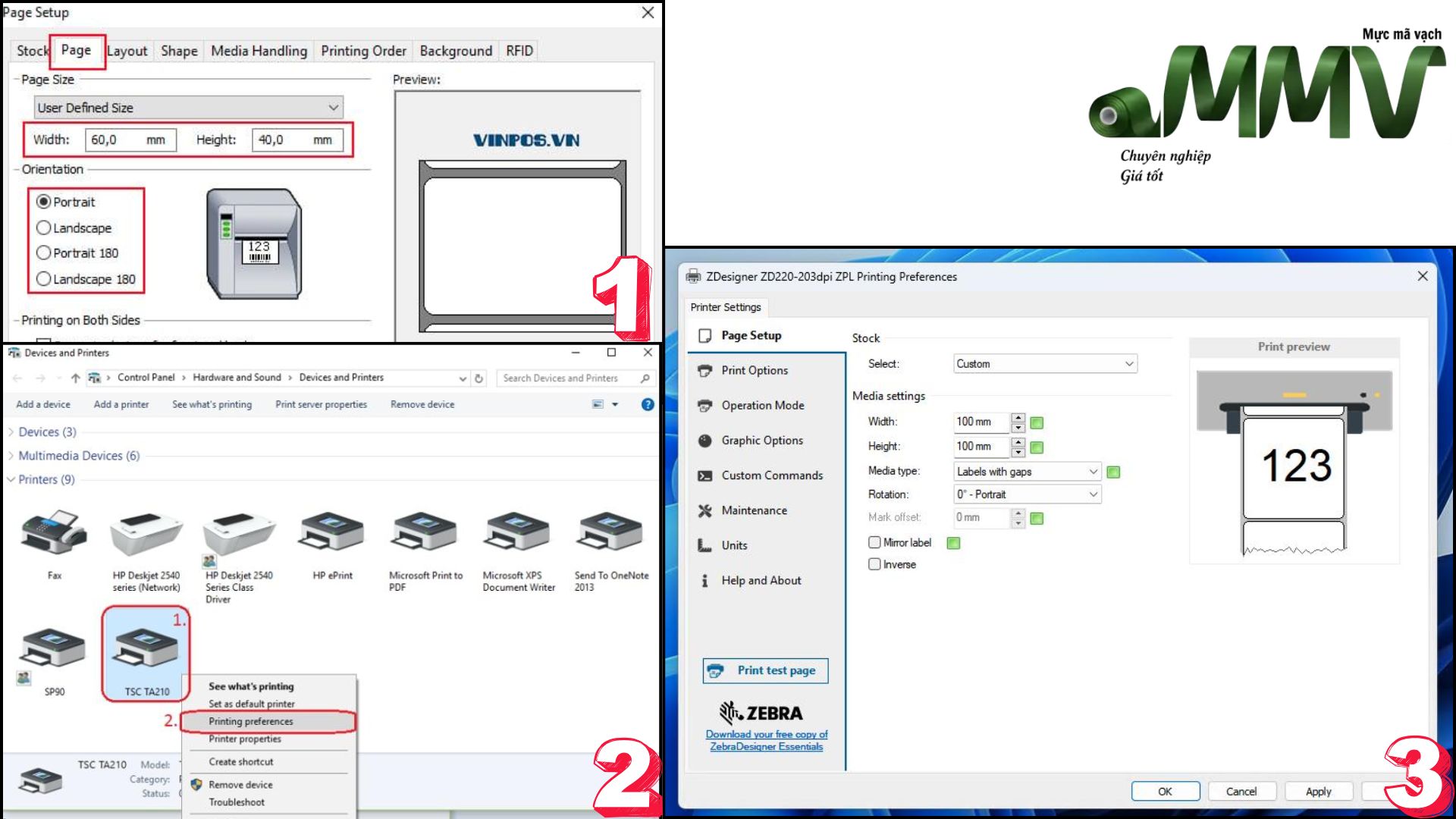The height and width of the screenshot is (819, 1456).
Task: Click the Print test page button
Action: [x=765, y=670]
